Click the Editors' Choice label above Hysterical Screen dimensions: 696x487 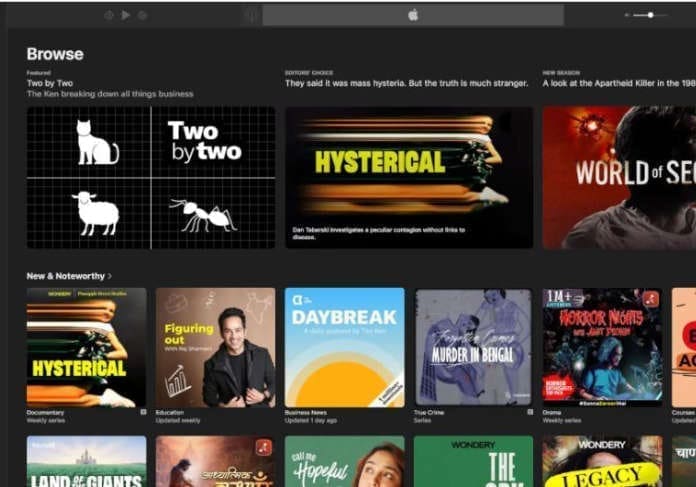point(309,73)
